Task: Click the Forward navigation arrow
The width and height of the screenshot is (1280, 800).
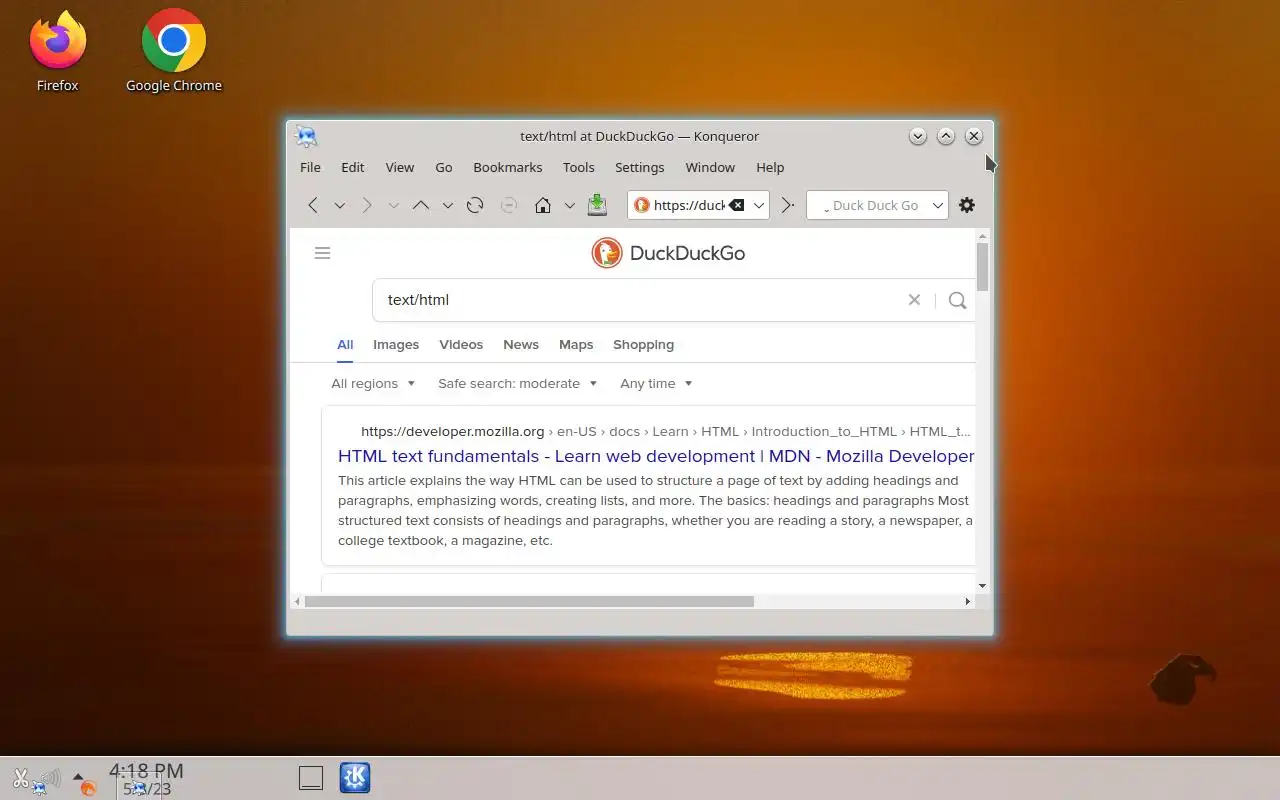Action: pyautogui.click(x=367, y=205)
